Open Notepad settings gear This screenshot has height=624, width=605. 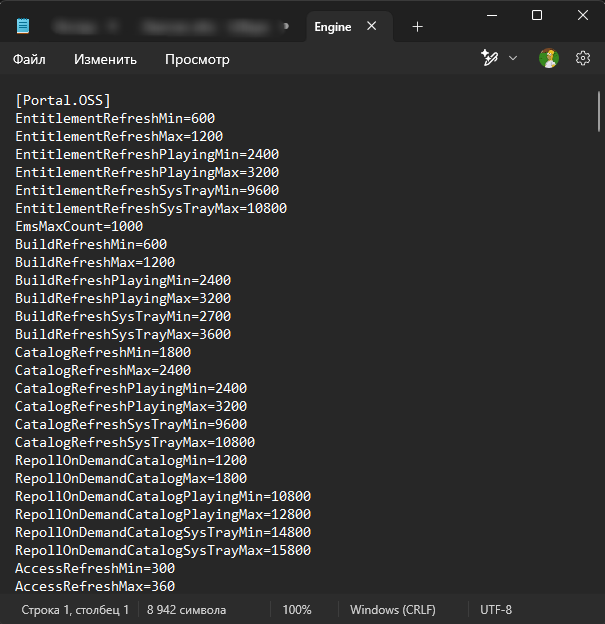pyautogui.click(x=583, y=59)
